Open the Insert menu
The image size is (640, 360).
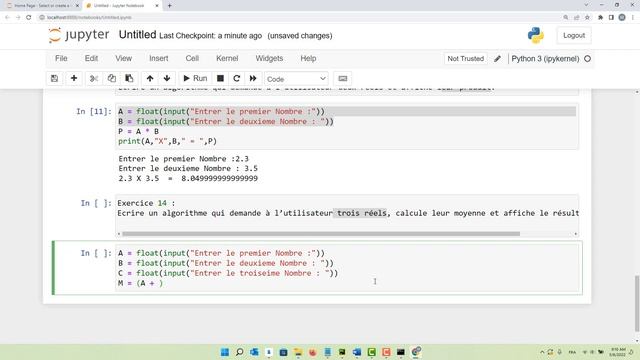[159, 58]
